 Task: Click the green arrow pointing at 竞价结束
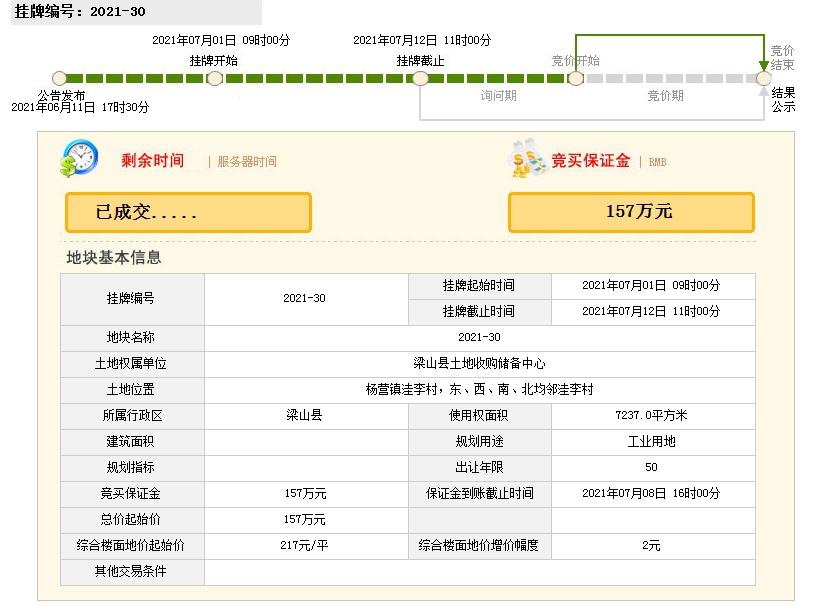(x=764, y=65)
